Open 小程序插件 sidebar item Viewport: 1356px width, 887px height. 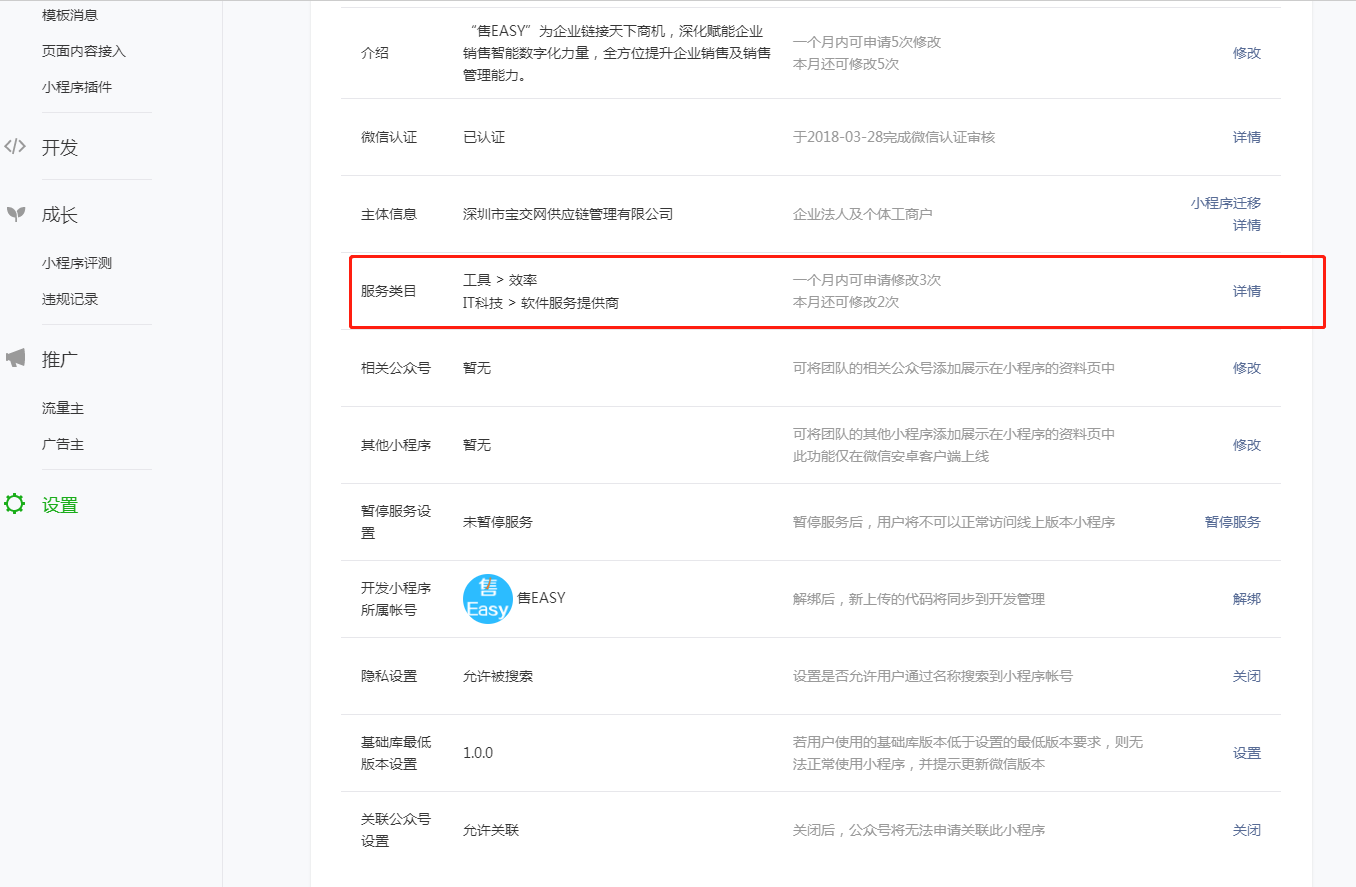click(77, 87)
